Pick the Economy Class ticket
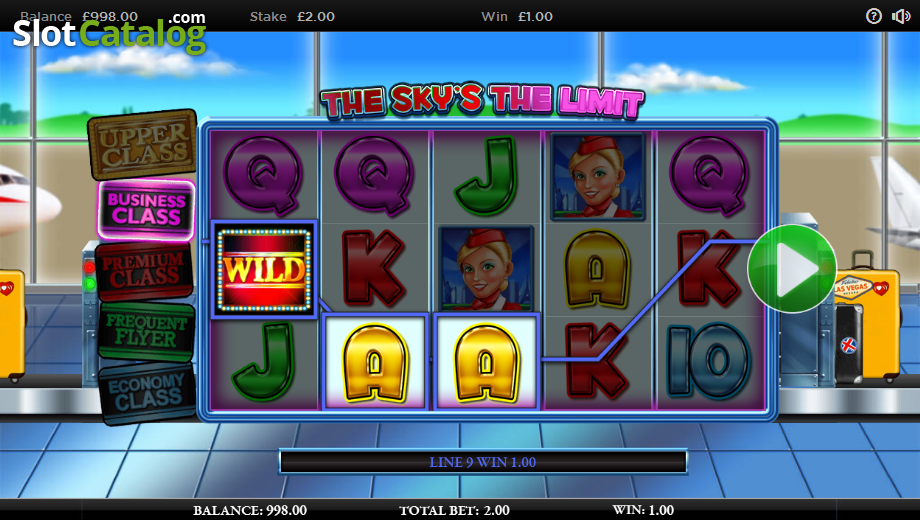The height and width of the screenshot is (520, 920). (147, 392)
